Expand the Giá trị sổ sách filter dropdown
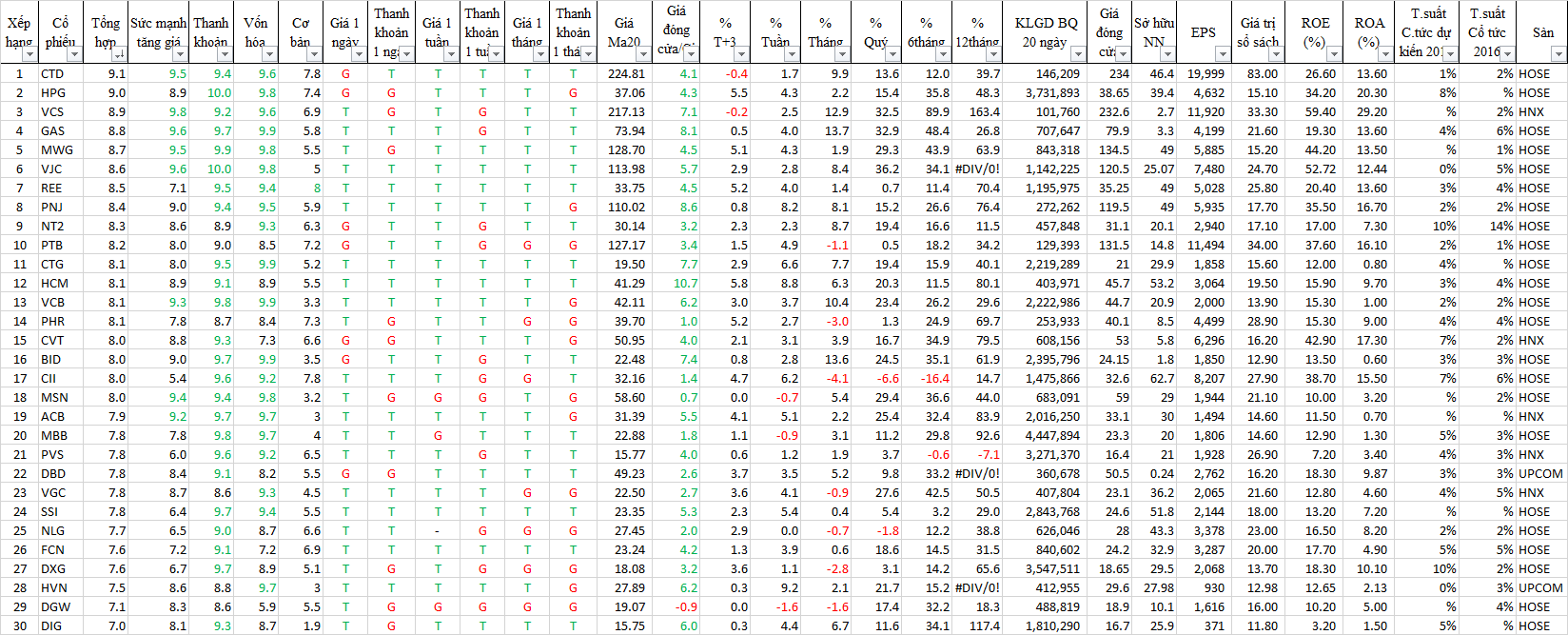The height and width of the screenshot is (635, 1568). click(1276, 54)
